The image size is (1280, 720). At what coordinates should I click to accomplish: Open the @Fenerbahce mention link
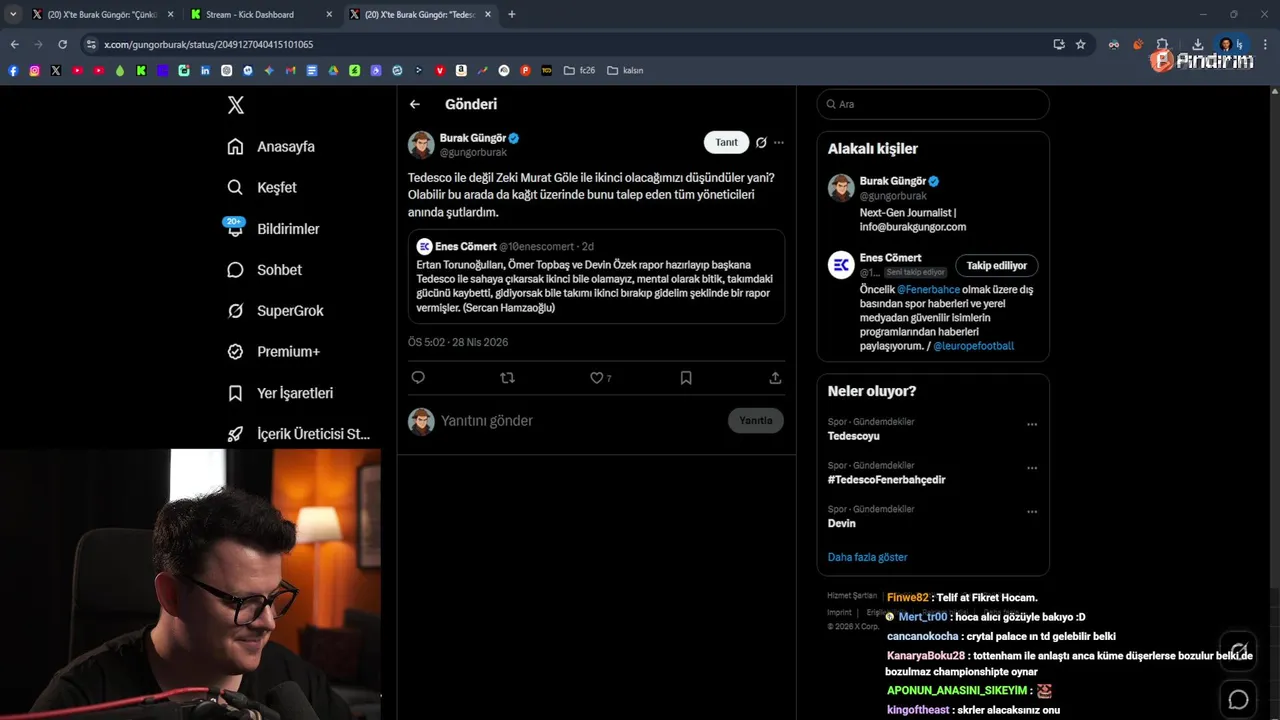928,290
